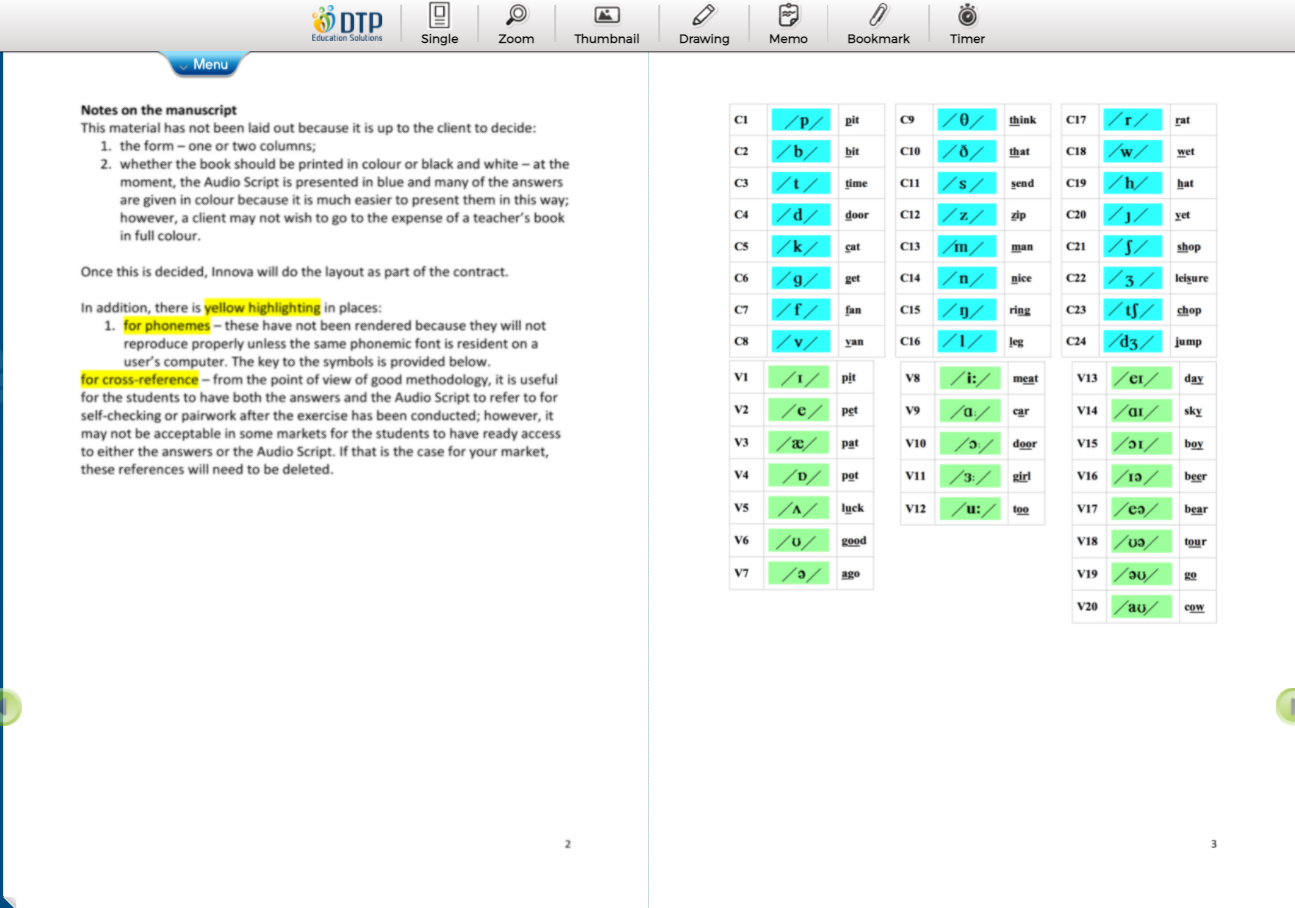Click the /r/ phoneme cell in row C17
The width and height of the screenshot is (1295, 908).
coord(1133,120)
